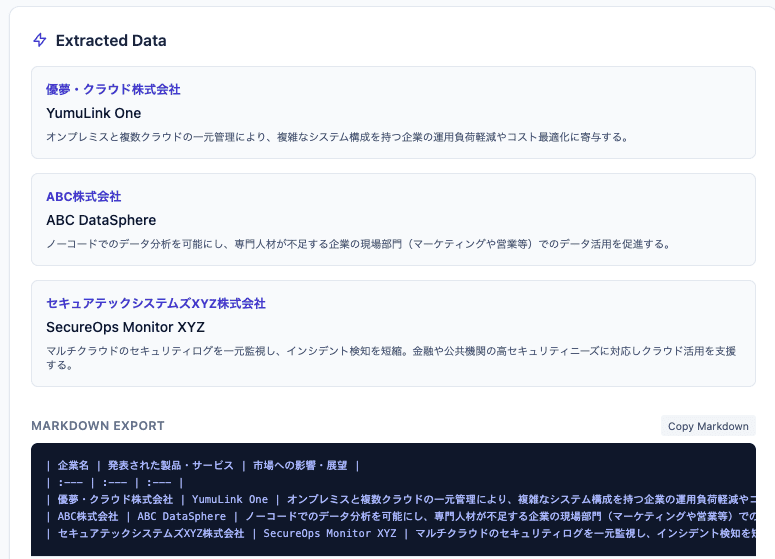Click the markdown header row with 企業名
Viewport: 775px width, 559px height.
tap(203, 466)
